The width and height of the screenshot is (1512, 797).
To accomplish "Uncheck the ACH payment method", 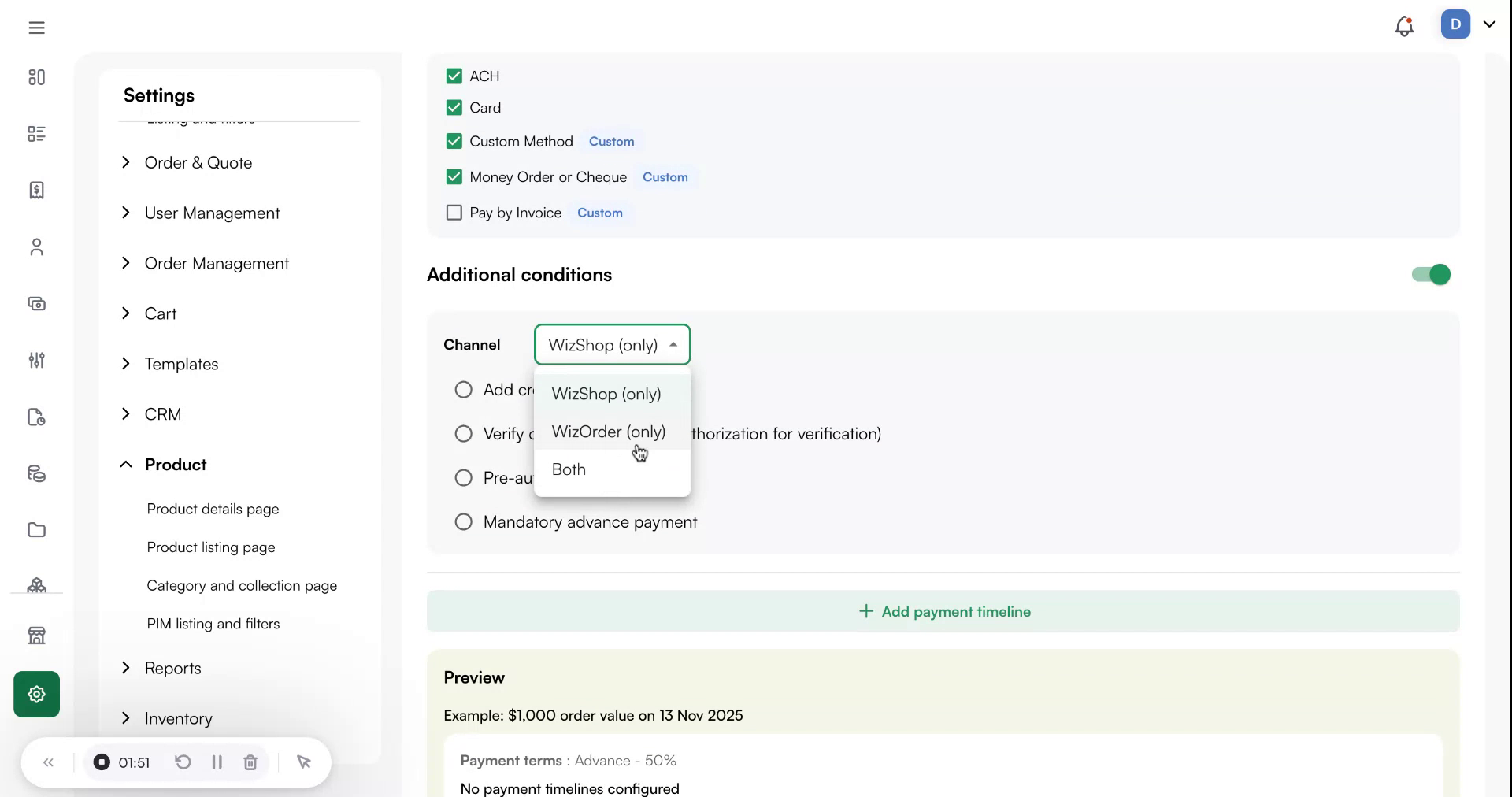I will 454,76.
